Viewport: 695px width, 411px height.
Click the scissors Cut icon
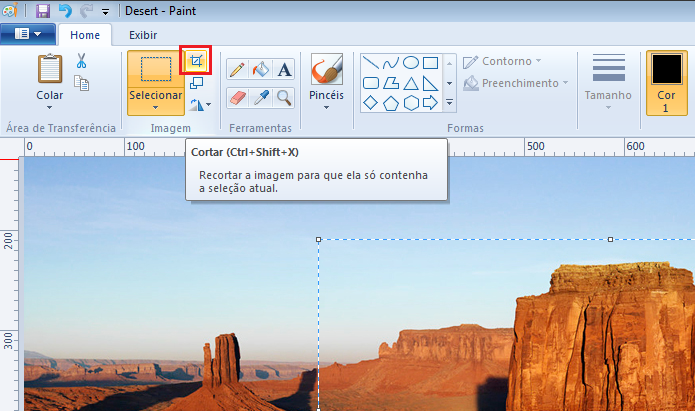(81, 61)
